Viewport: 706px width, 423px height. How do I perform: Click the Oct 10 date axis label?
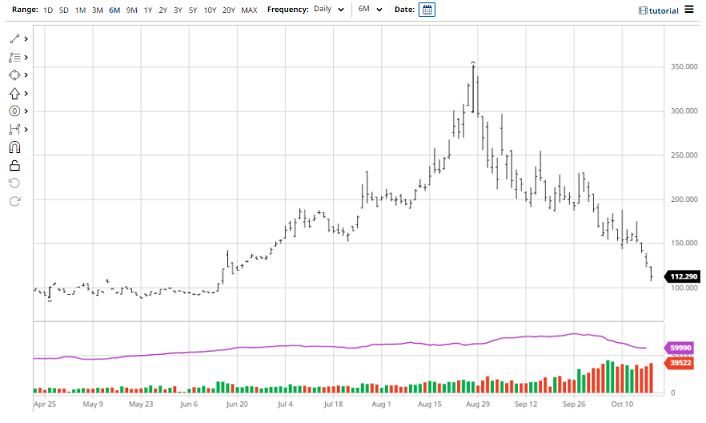tap(622, 404)
